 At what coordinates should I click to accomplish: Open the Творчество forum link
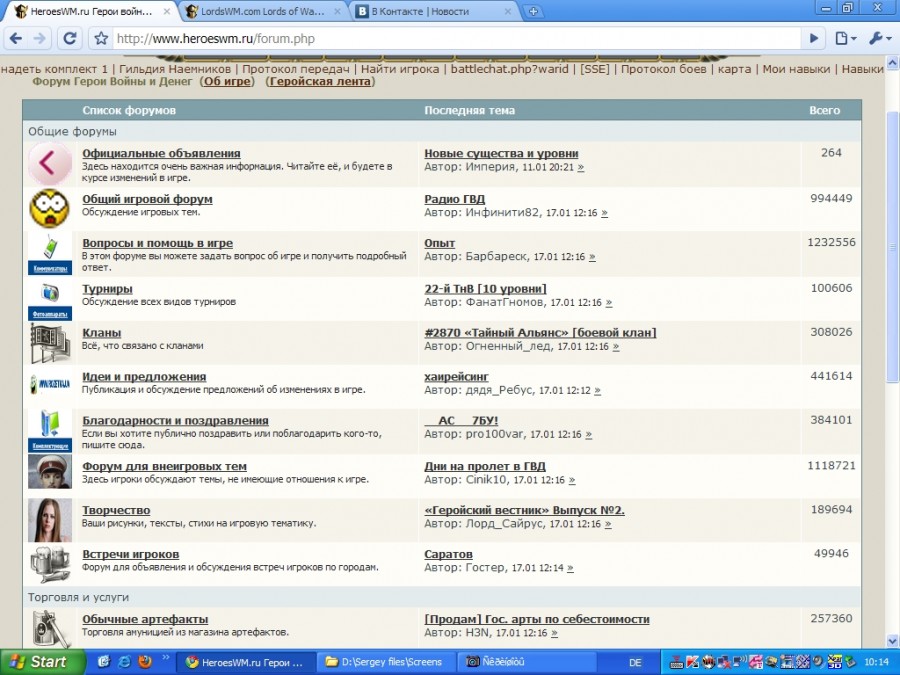coord(117,510)
